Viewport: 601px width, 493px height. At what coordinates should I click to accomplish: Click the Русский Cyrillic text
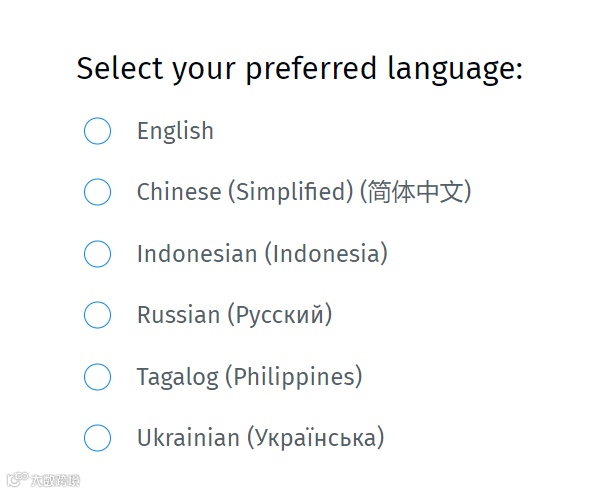(280, 315)
